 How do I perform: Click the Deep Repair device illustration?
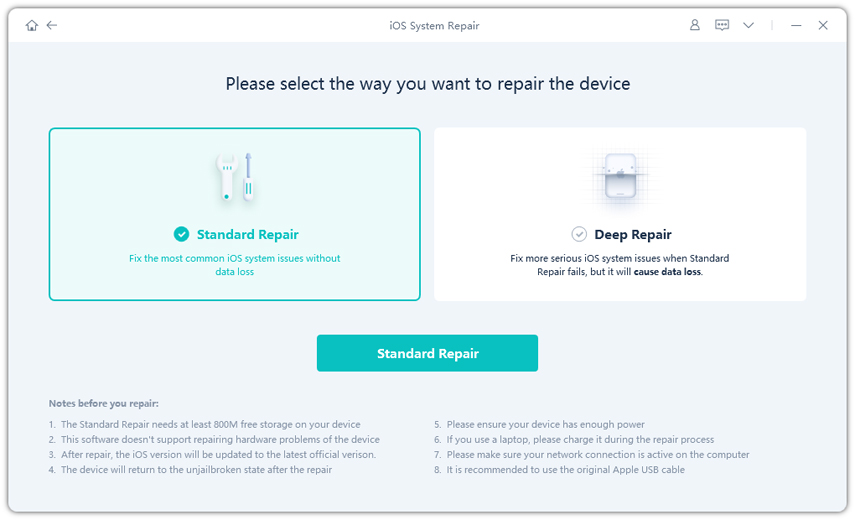click(x=620, y=177)
